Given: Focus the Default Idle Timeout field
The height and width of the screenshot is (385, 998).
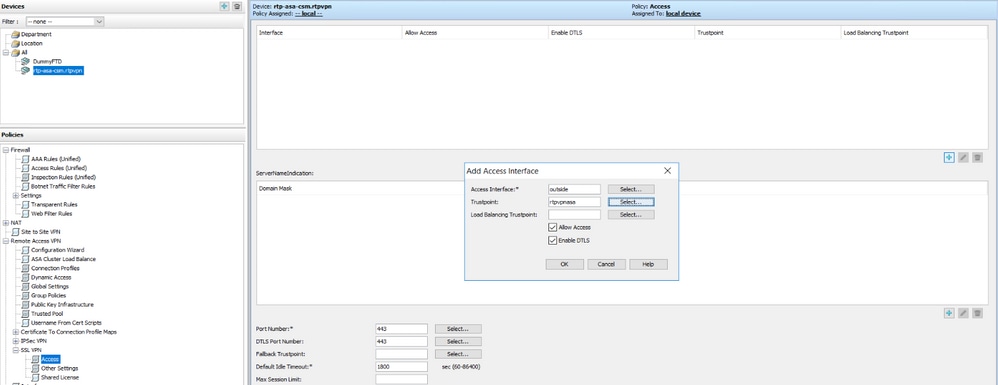Looking at the screenshot, I should pos(401,367).
